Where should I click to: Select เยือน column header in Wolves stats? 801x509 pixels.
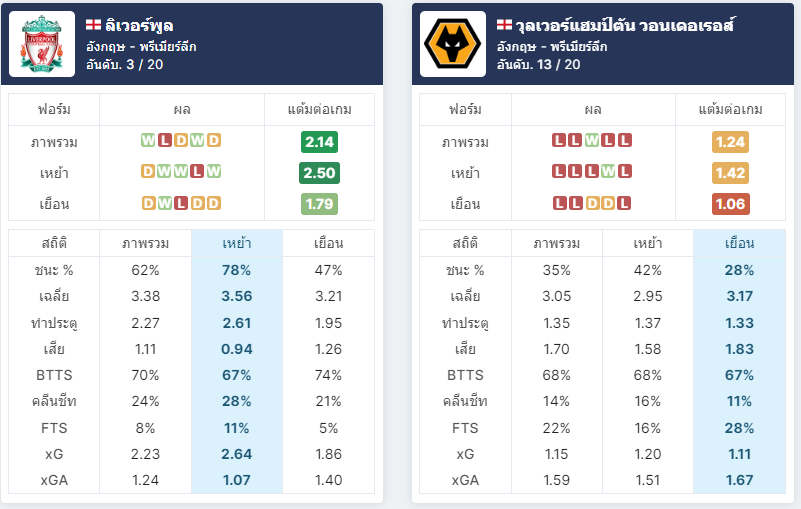click(x=739, y=243)
